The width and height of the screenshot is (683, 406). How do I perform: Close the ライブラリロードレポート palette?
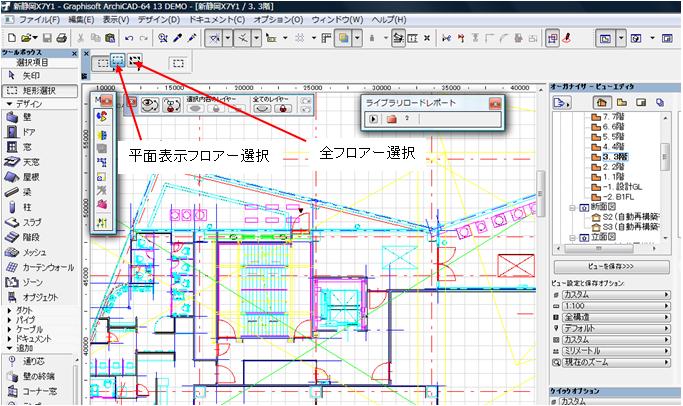pyautogui.click(x=494, y=103)
